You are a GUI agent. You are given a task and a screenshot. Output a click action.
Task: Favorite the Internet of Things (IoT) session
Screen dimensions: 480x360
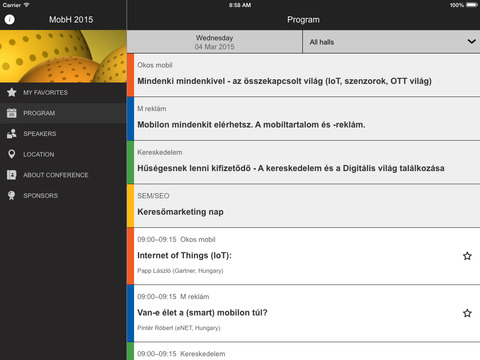click(467, 256)
